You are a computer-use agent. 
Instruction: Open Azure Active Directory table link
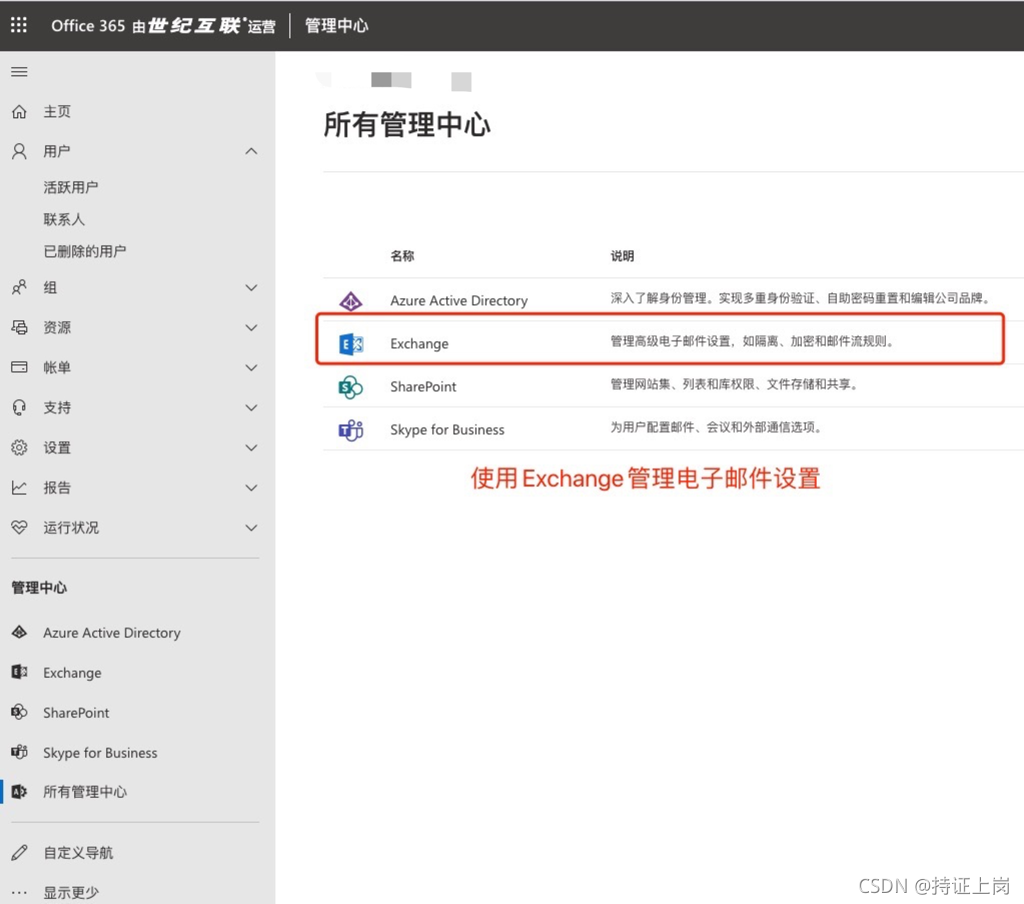[x=459, y=300]
